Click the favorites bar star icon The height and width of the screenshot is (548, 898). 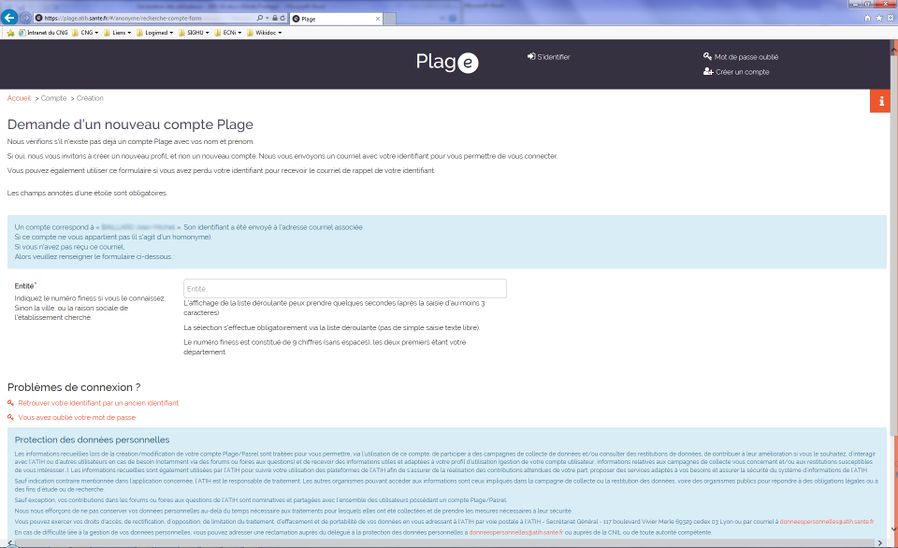10,33
